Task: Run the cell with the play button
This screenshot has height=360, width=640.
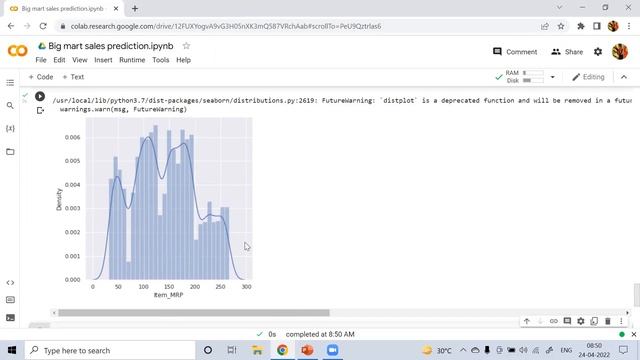Action: [x=40, y=96]
